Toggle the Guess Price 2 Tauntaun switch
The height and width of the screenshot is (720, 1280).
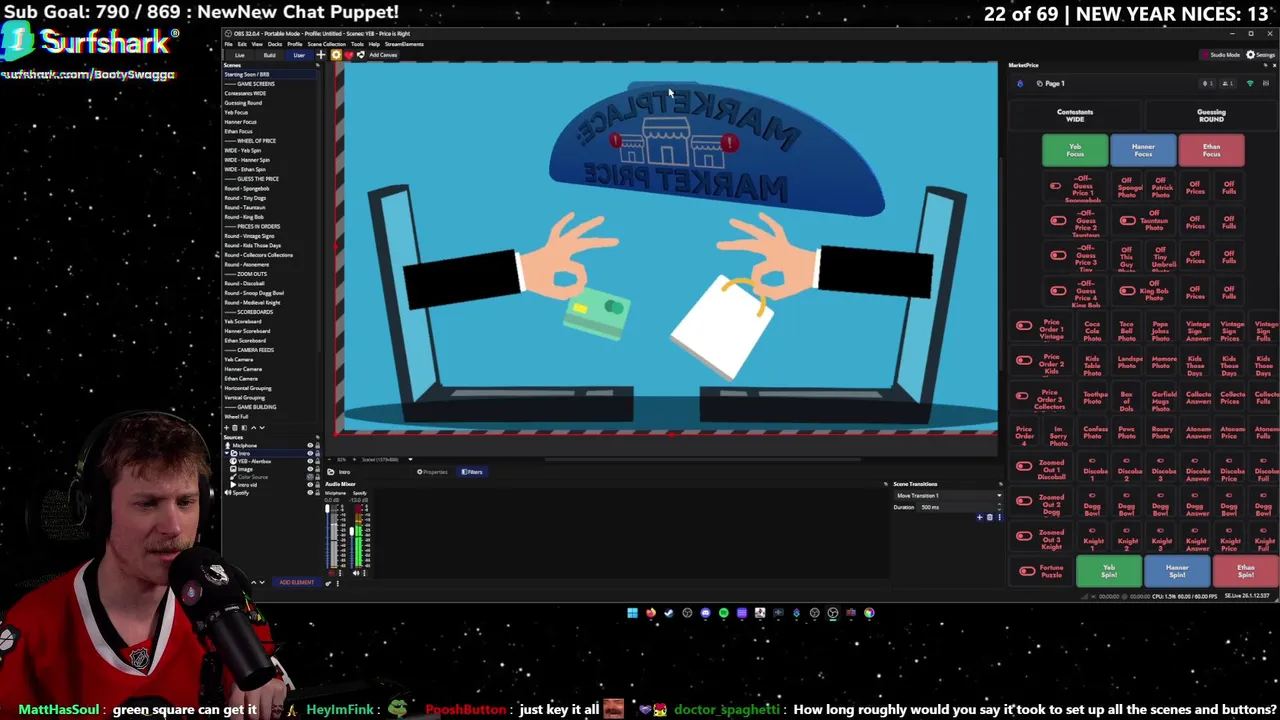[1058, 221]
